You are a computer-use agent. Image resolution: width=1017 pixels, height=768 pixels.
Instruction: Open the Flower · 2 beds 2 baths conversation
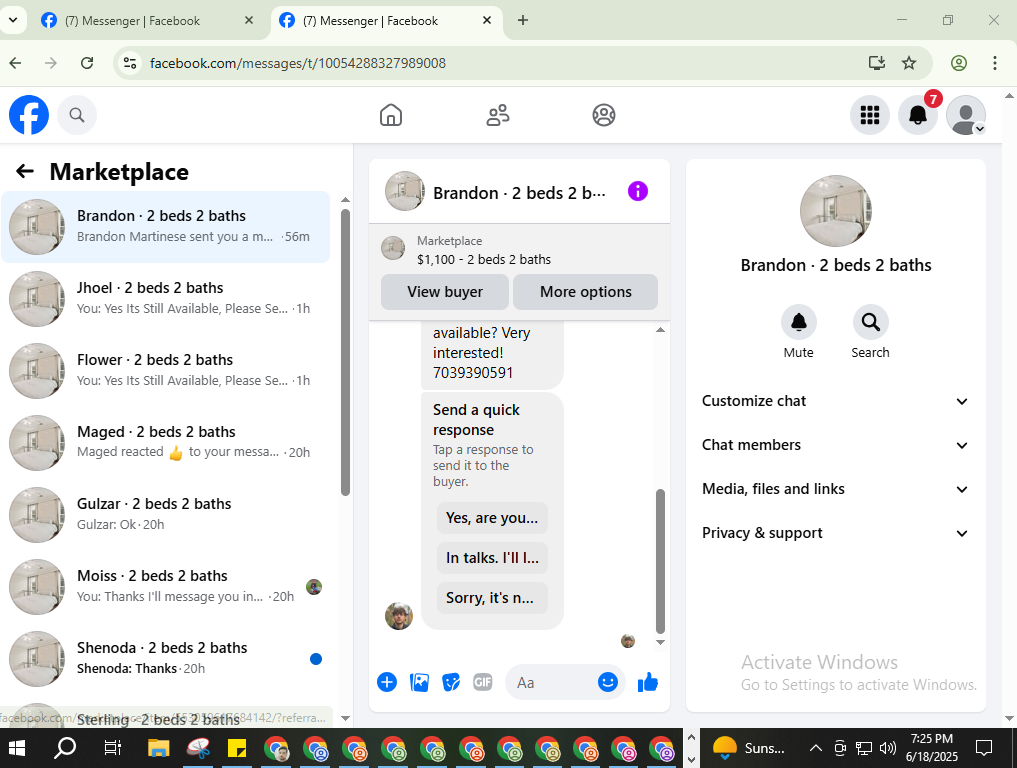[x=166, y=370]
